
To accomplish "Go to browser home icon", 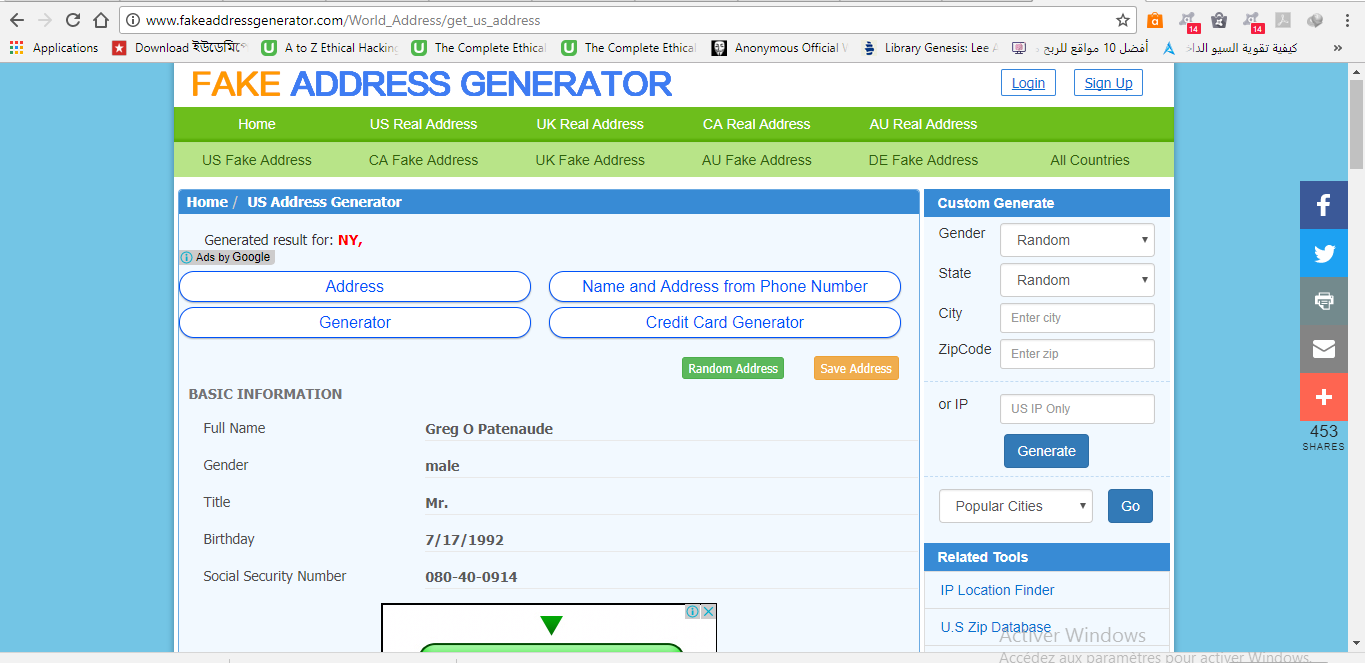I will (100, 20).
